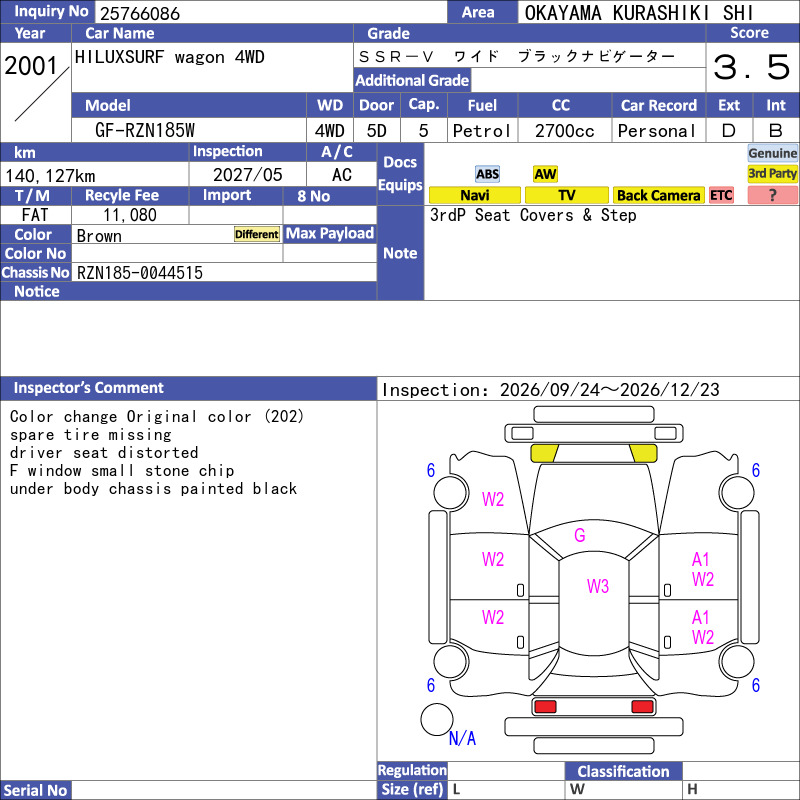Image resolution: width=800 pixels, height=800 pixels.
Task: Click the inquiry number 25766086
Action: coord(140,13)
